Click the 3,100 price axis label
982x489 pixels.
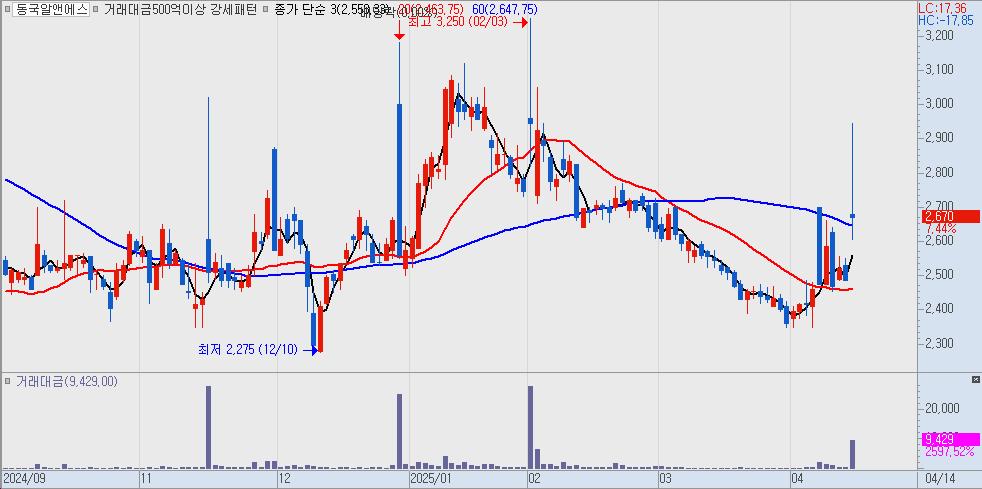point(939,69)
